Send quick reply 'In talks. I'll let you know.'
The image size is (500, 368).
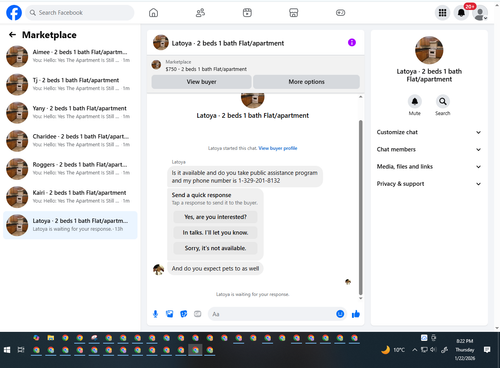[215, 233]
